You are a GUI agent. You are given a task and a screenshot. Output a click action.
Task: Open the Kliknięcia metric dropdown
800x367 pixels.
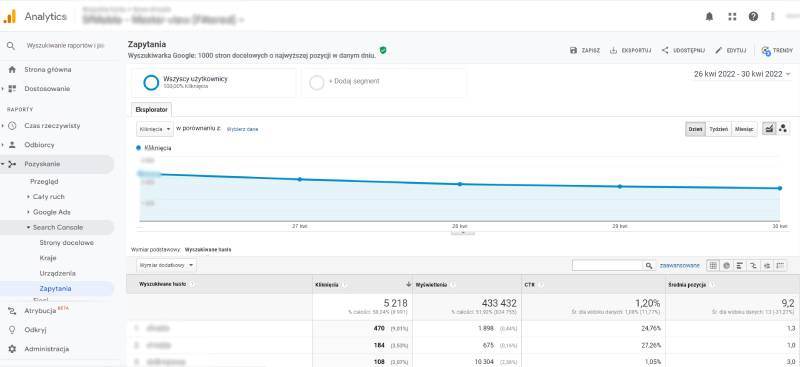point(155,130)
